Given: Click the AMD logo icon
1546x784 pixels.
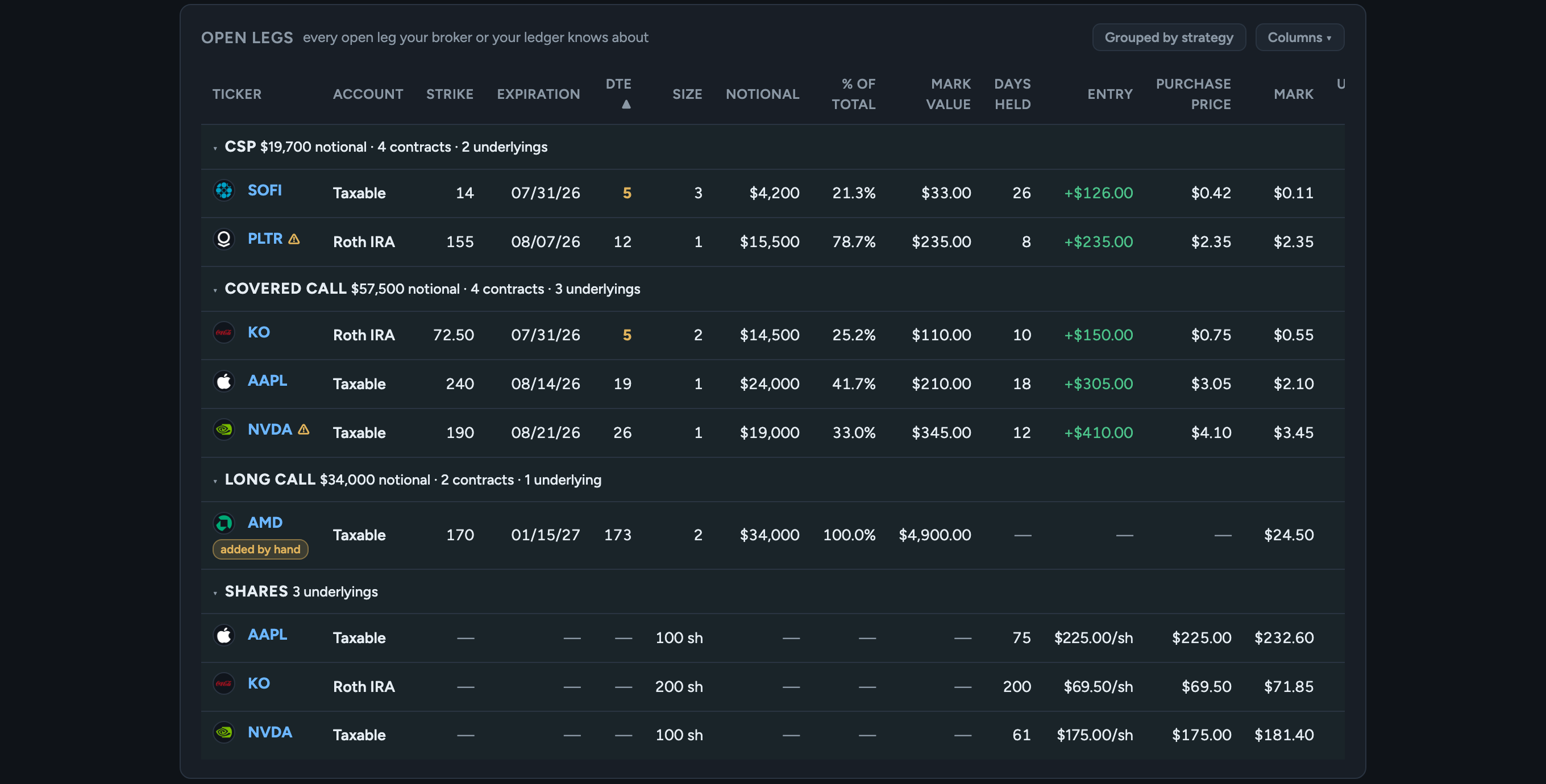Looking at the screenshot, I should (x=224, y=523).
